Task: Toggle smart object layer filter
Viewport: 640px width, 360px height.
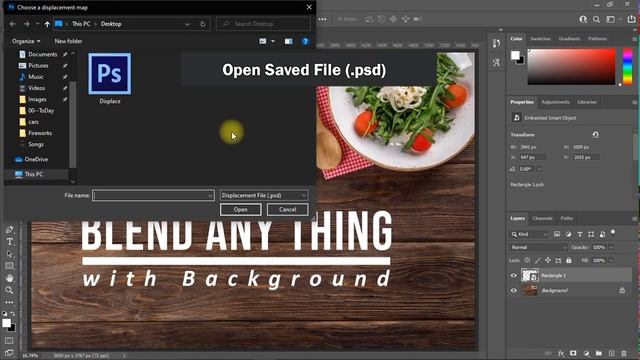Action: tap(602, 234)
